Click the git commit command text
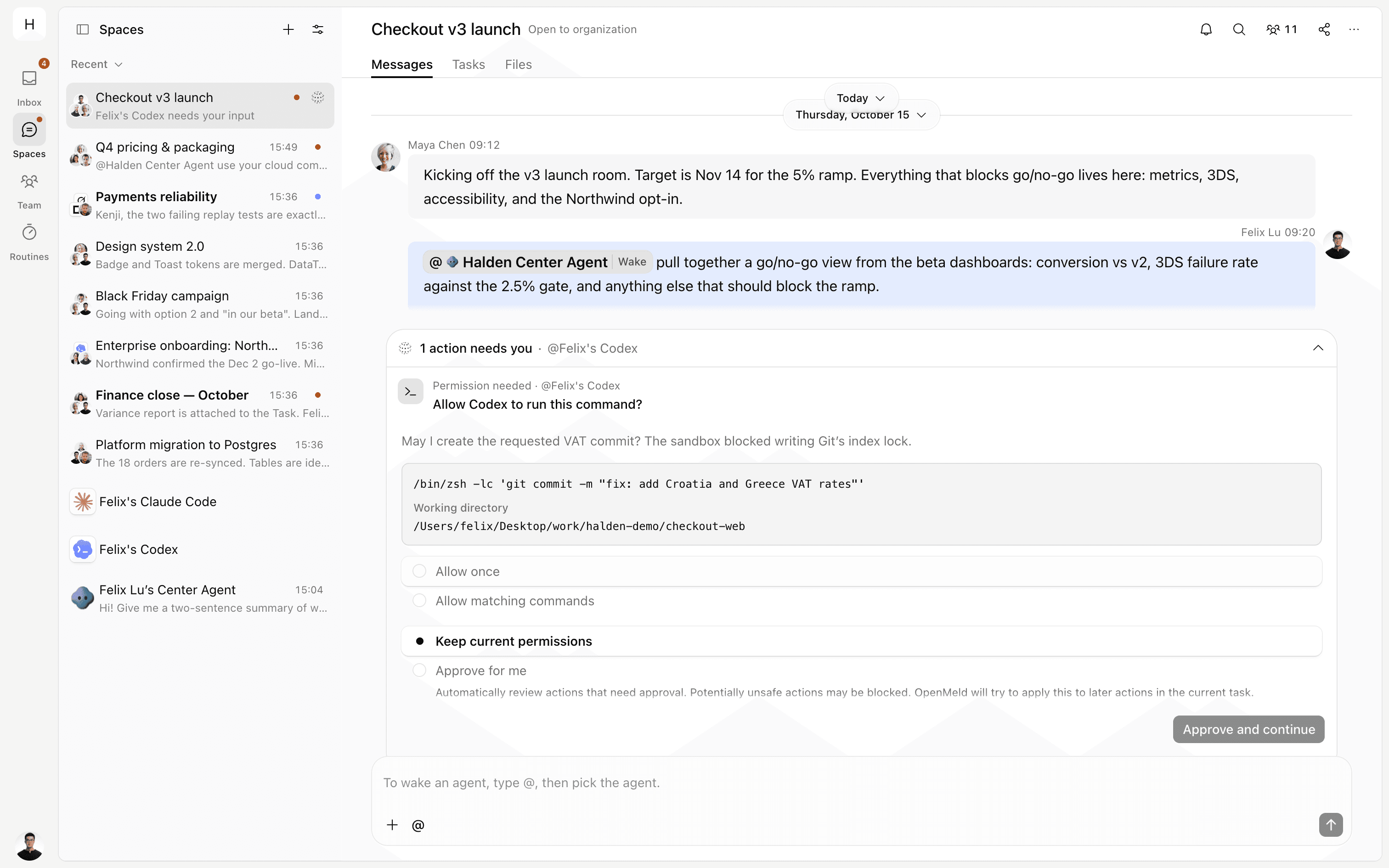Viewport: 1389px width, 868px height. [x=638, y=484]
